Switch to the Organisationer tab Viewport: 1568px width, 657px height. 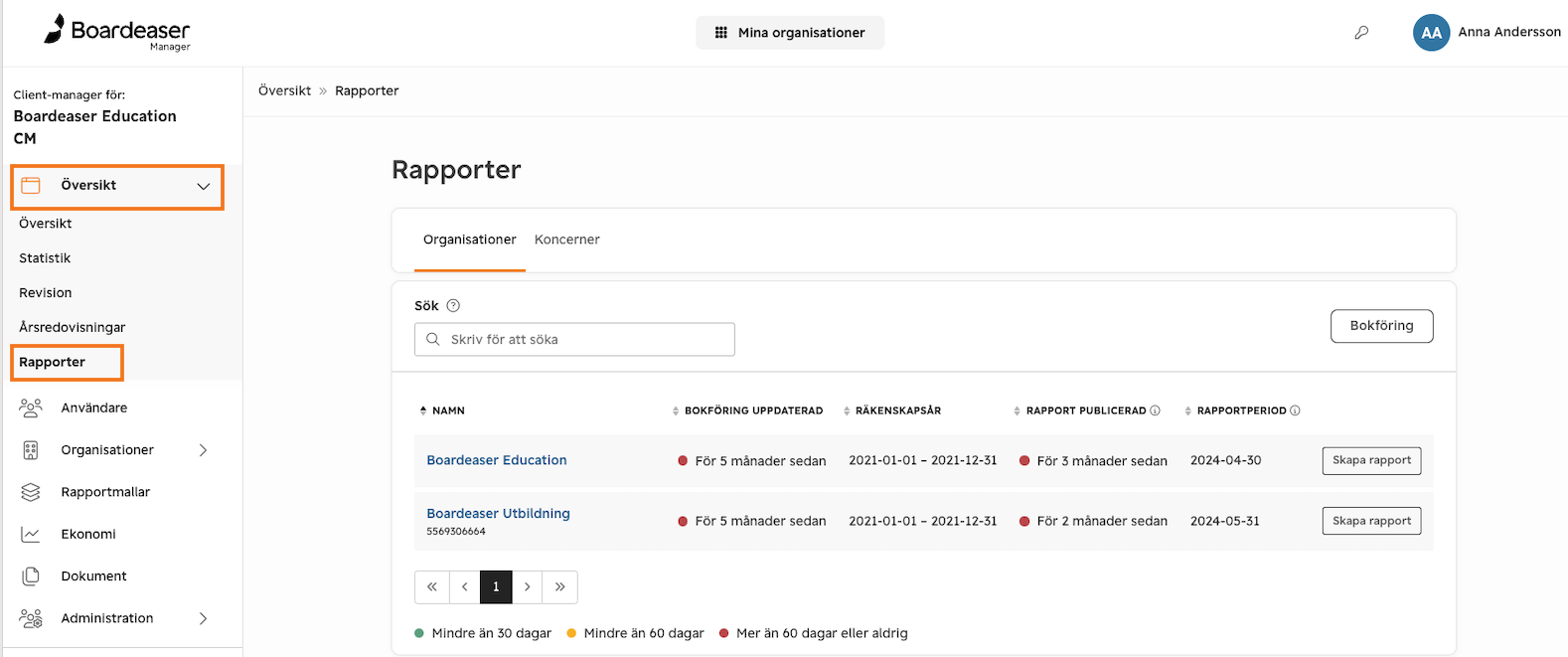click(470, 240)
